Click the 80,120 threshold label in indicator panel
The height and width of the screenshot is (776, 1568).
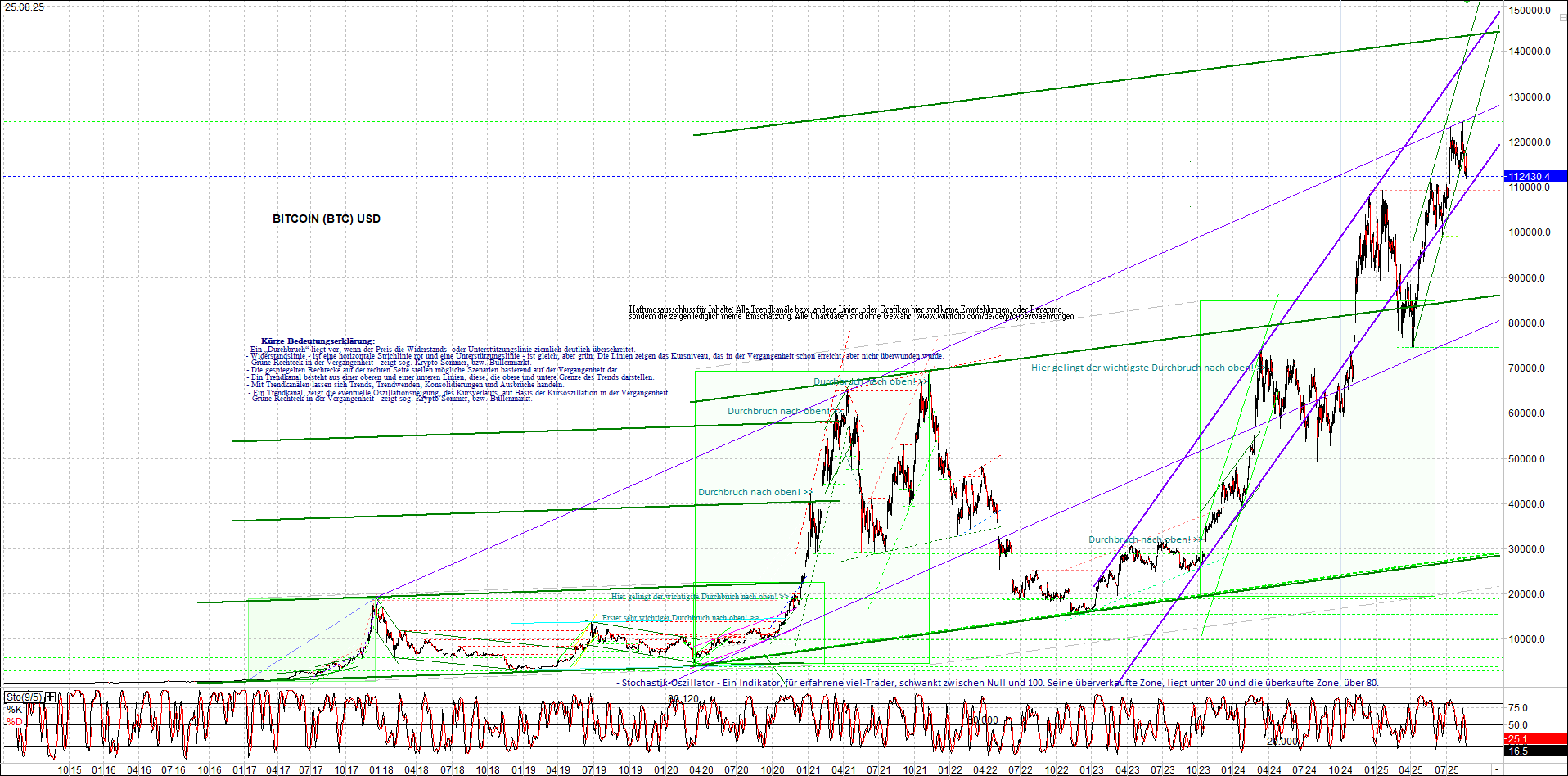pyautogui.click(x=683, y=698)
